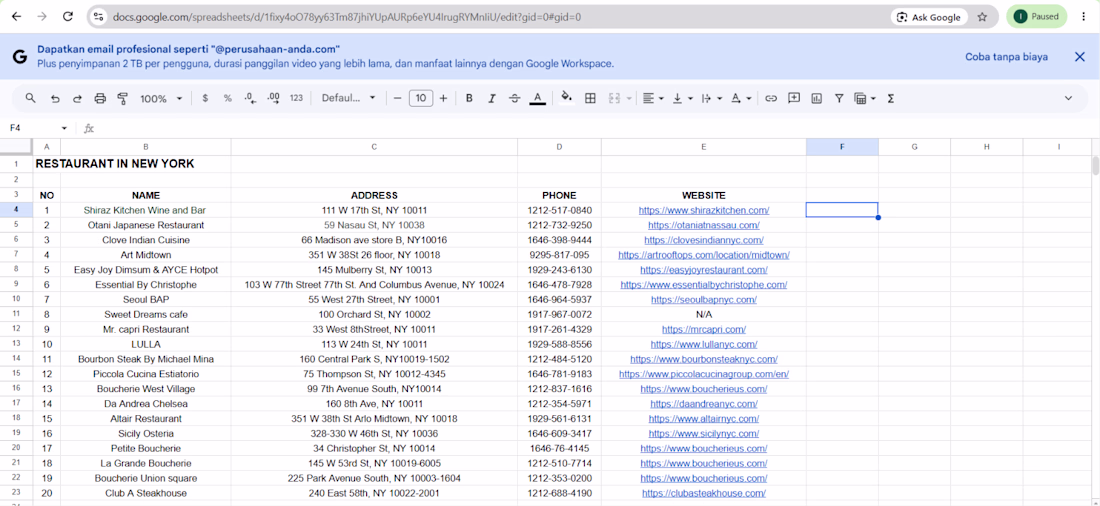This screenshot has height=506, width=1100.
Task: Click the vertical scrollbar thumb
Action: tap(1095, 165)
